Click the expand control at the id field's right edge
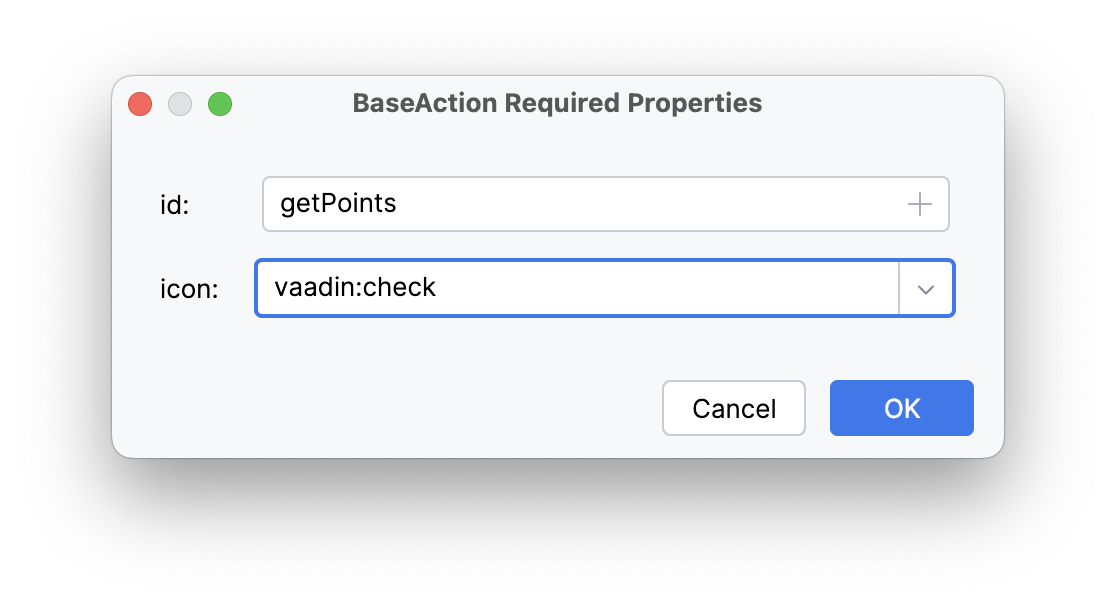 [x=918, y=203]
